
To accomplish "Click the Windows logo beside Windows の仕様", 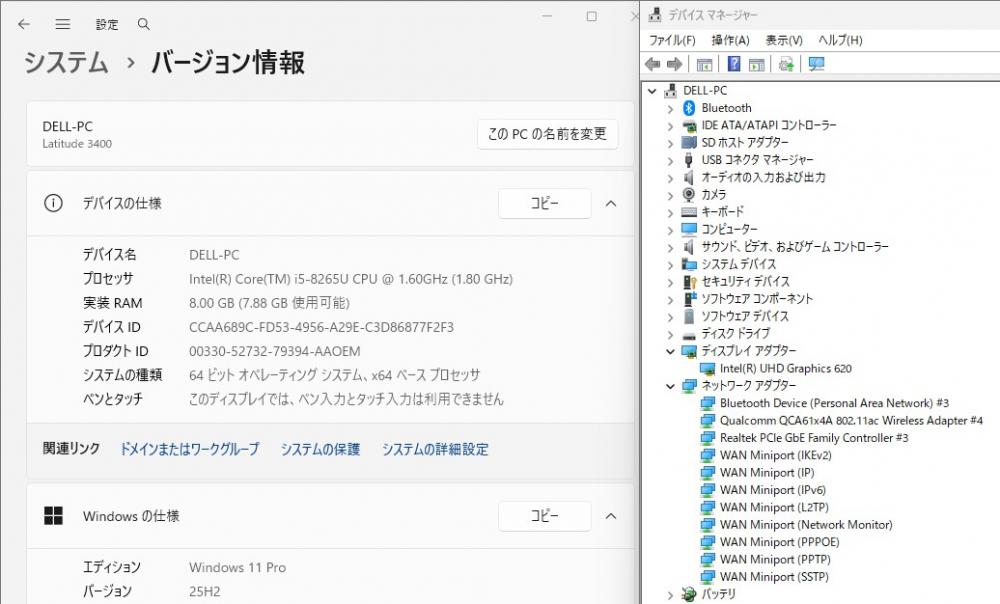I will click(x=53, y=516).
